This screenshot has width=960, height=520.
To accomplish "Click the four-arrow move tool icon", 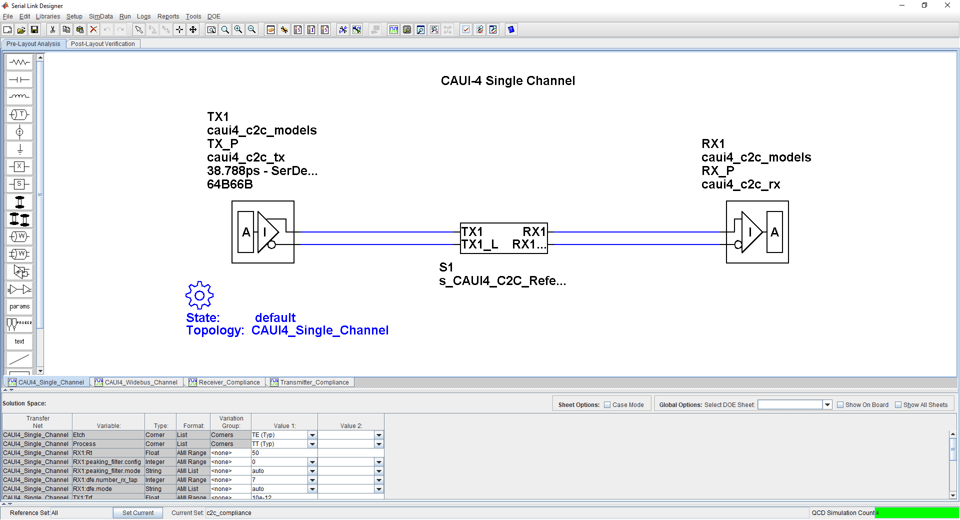I will 193,29.
